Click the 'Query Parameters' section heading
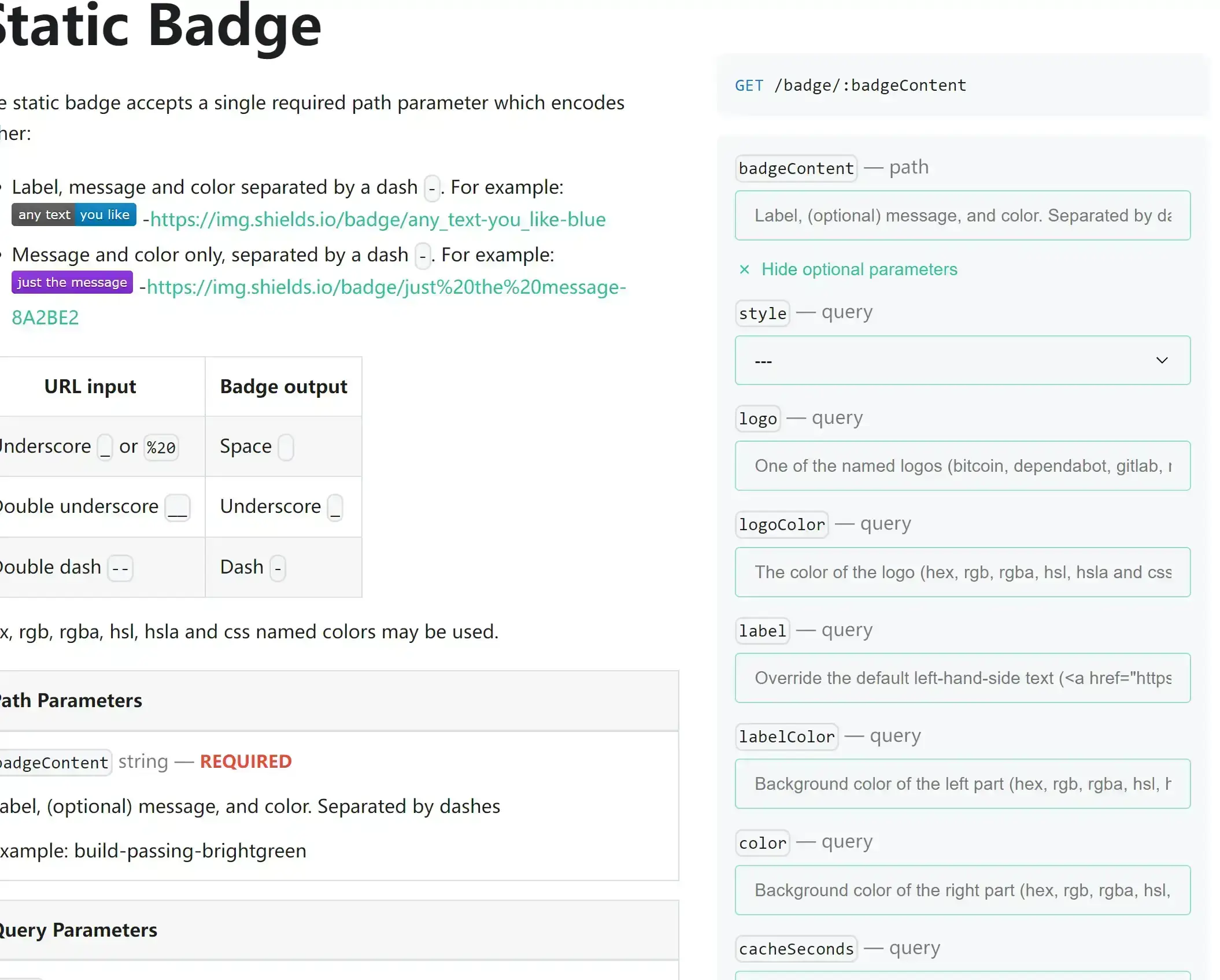This screenshot has height=980, width=1220. tap(78, 930)
